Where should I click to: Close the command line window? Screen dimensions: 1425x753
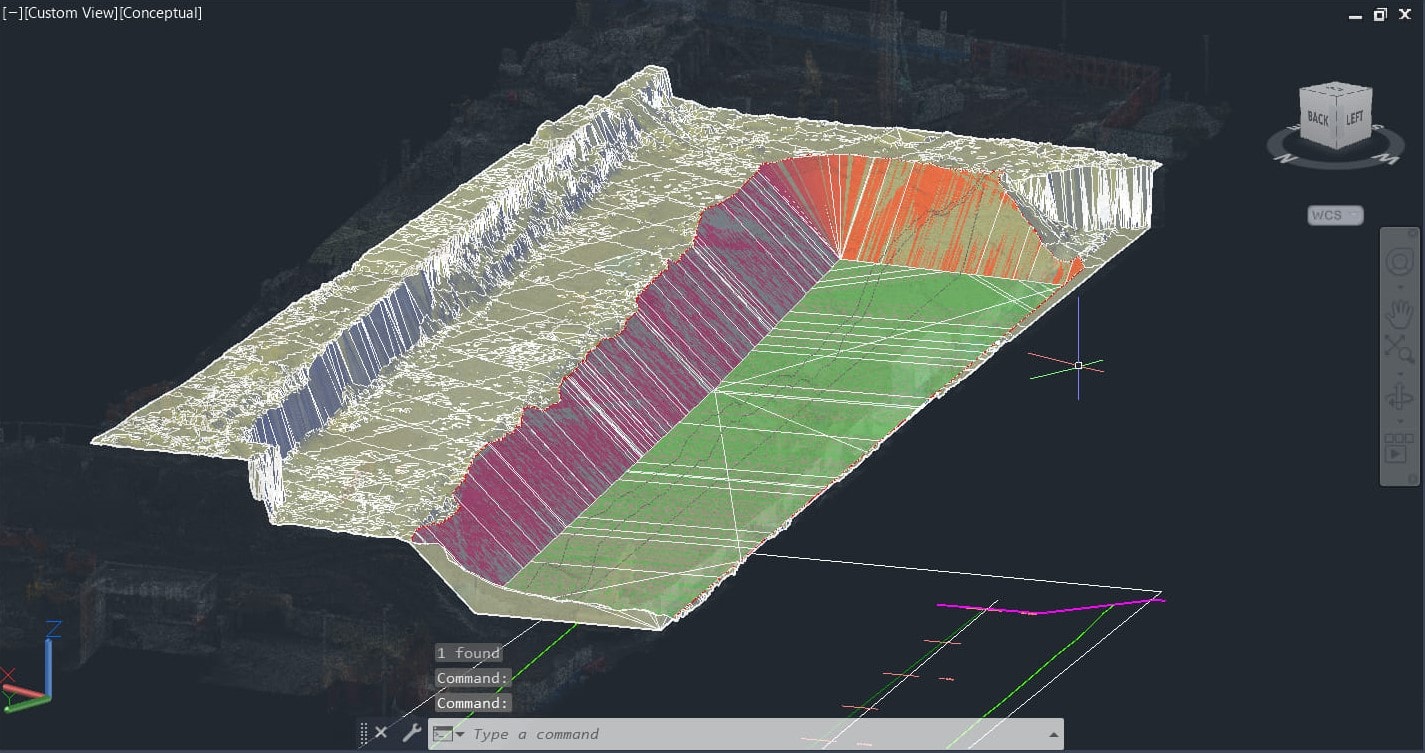[x=381, y=733]
